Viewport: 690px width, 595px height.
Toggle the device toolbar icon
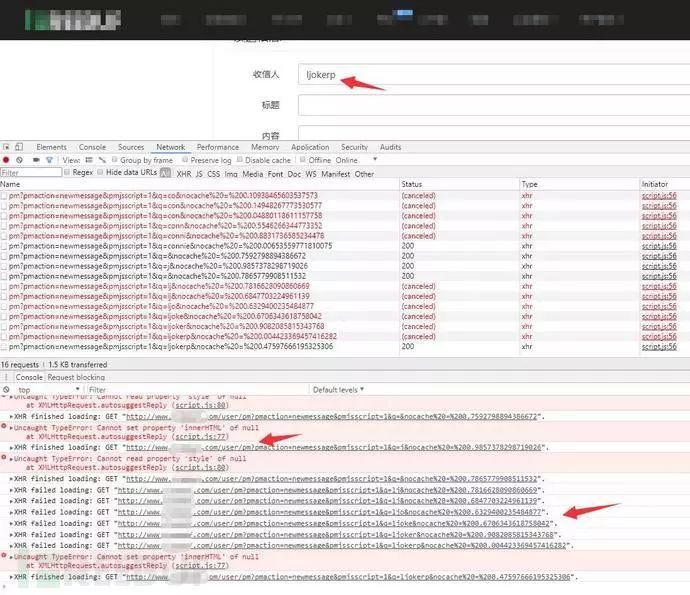pos(21,147)
